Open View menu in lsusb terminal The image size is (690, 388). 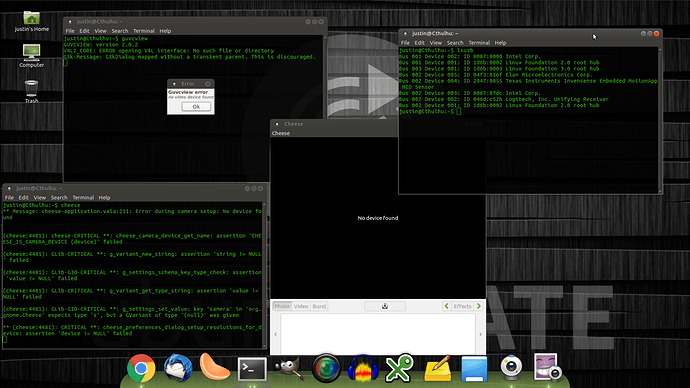(x=436, y=43)
